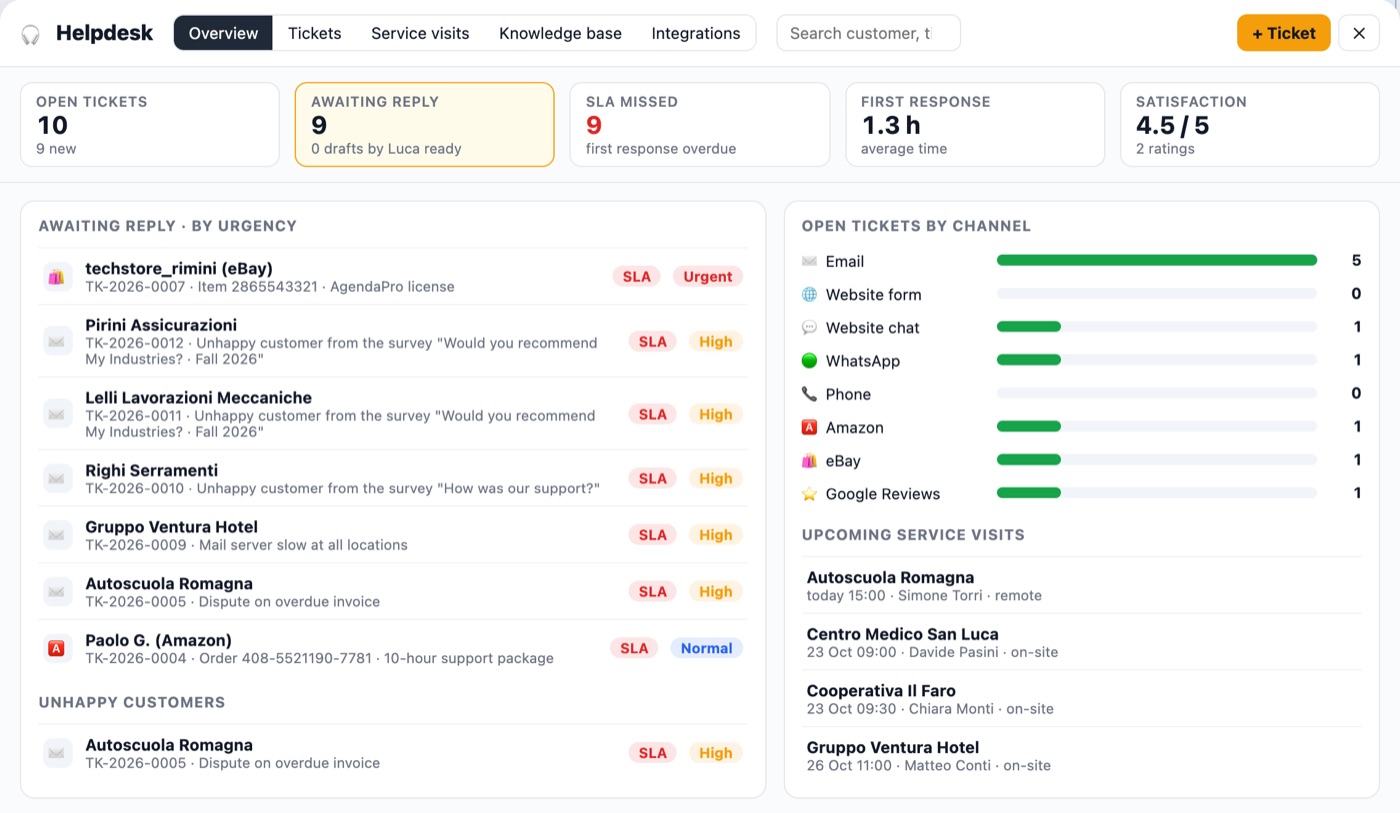This screenshot has width=1400, height=813.
Task: Click the Google Reviews star icon
Action: tap(809, 494)
